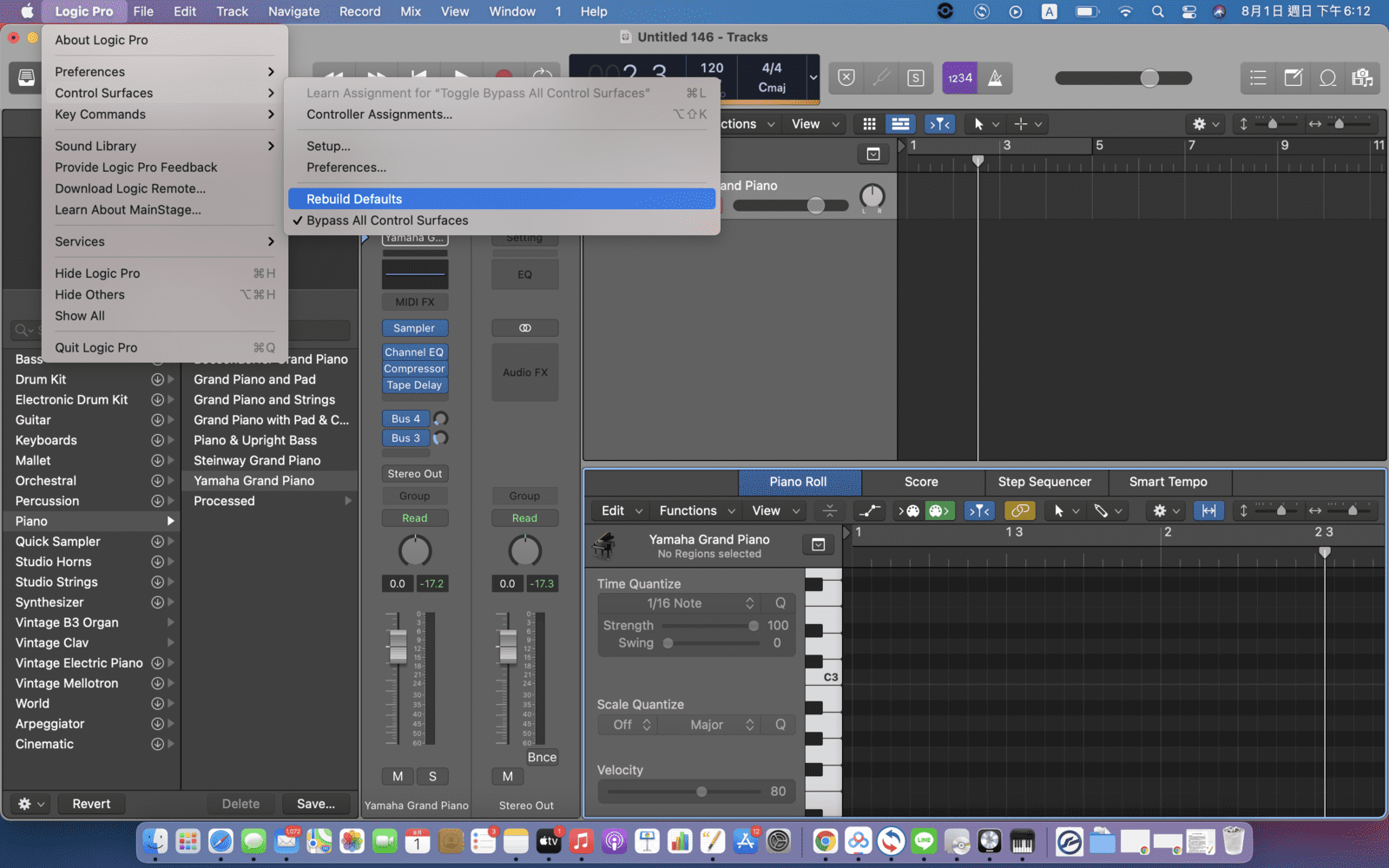Image resolution: width=1389 pixels, height=868 pixels.
Task: Click the stereo link icon on Stereo Out
Action: [x=525, y=328]
